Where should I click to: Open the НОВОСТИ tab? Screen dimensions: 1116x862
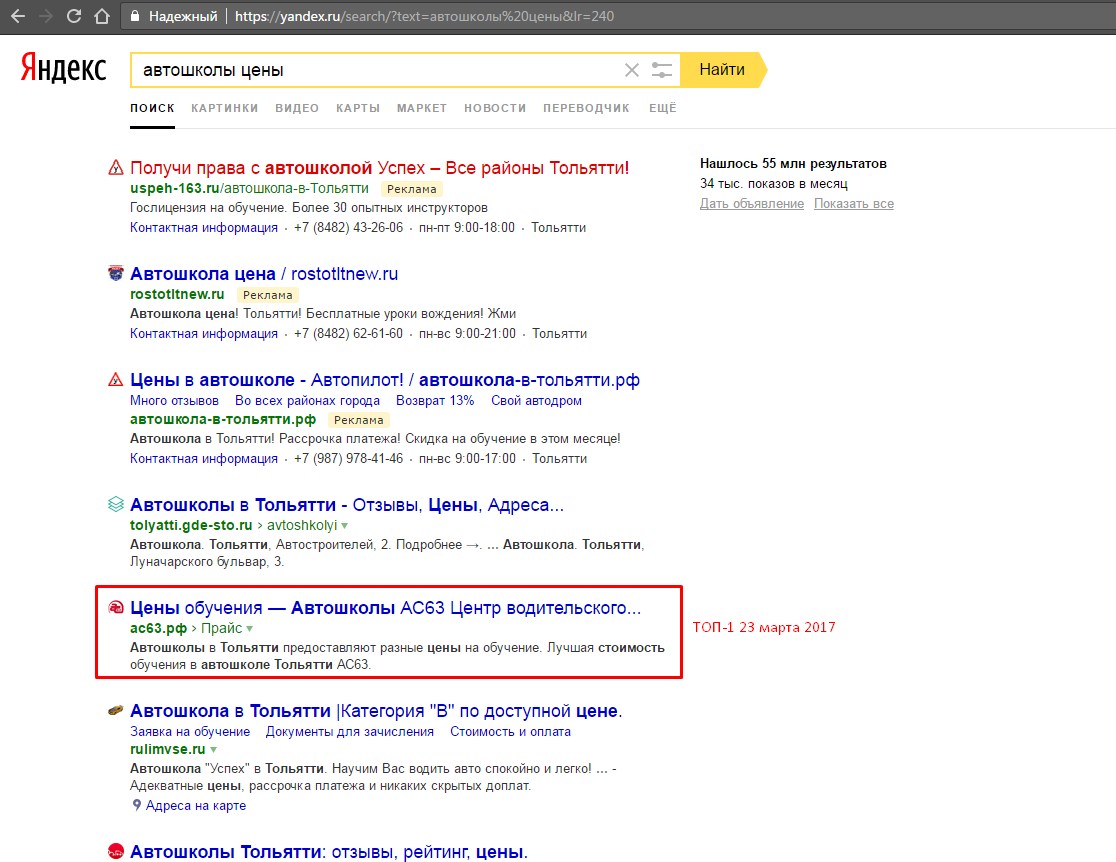495,108
